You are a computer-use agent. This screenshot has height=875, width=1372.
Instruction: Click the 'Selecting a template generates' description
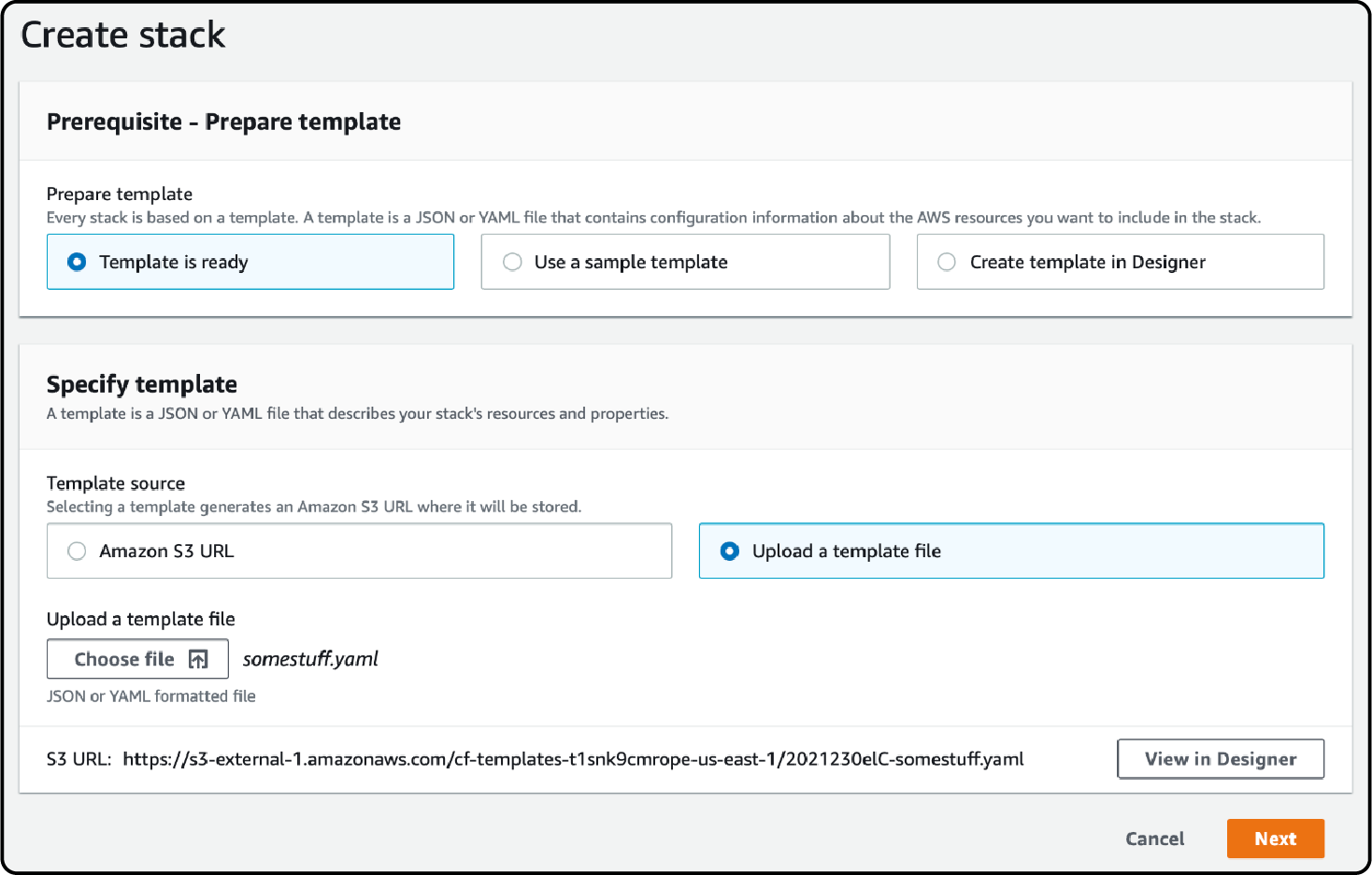click(x=314, y=507)
